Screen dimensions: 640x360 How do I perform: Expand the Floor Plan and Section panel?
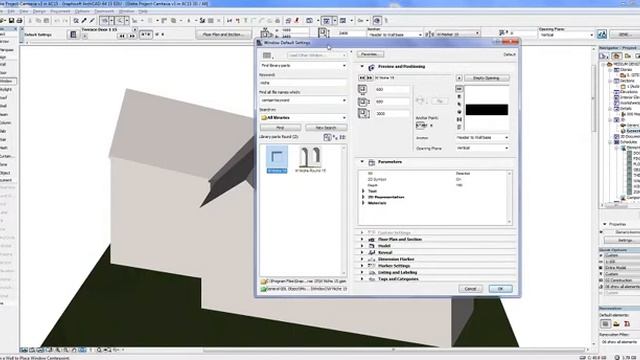(362, 239)
